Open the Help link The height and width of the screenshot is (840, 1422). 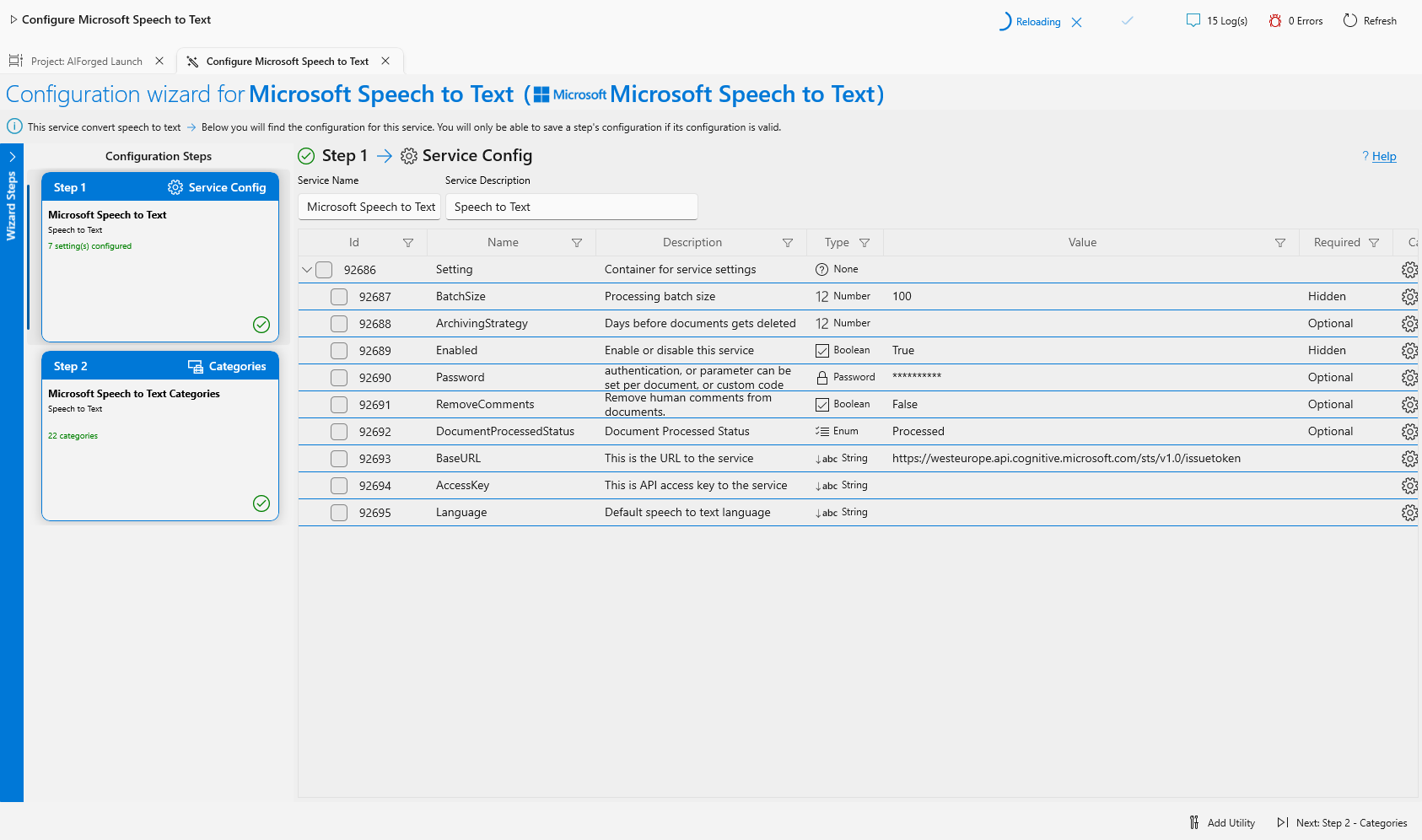(x=1384, y=156)
